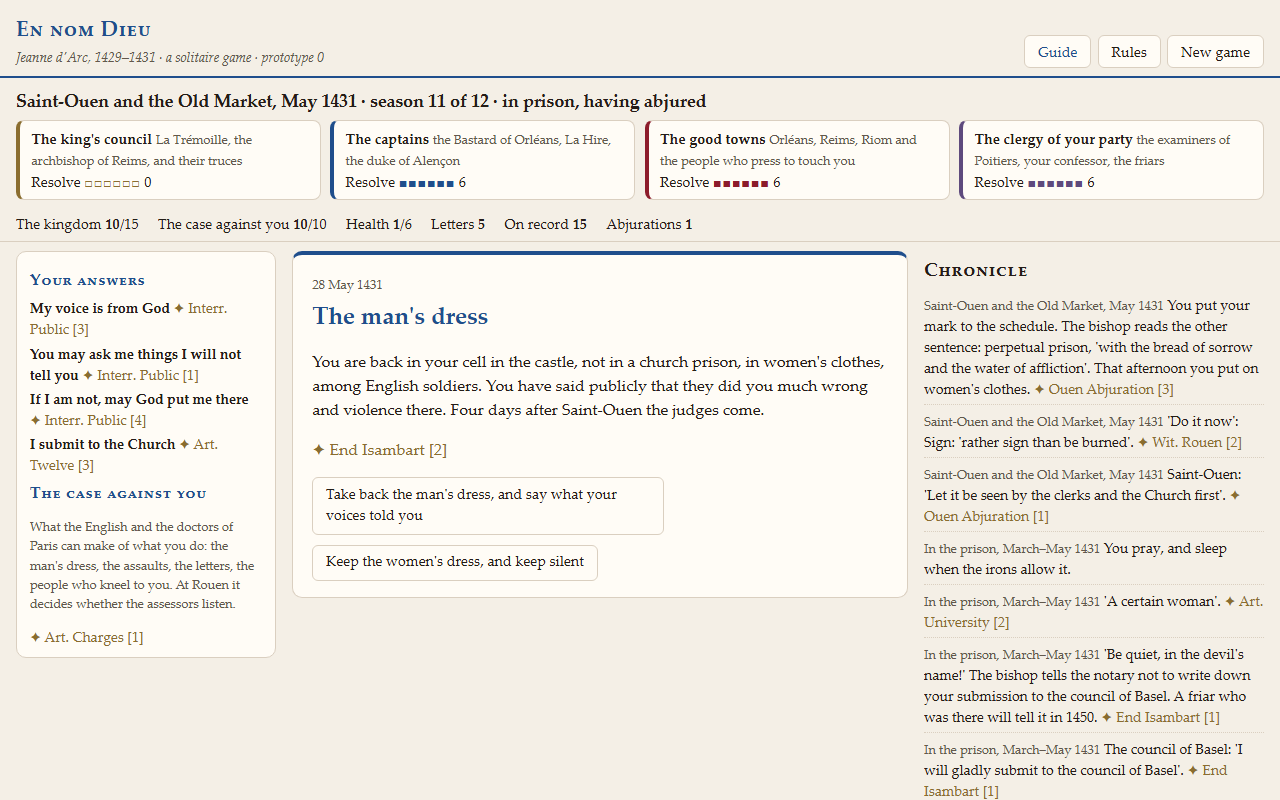Open the Guide

[1057, 52]
